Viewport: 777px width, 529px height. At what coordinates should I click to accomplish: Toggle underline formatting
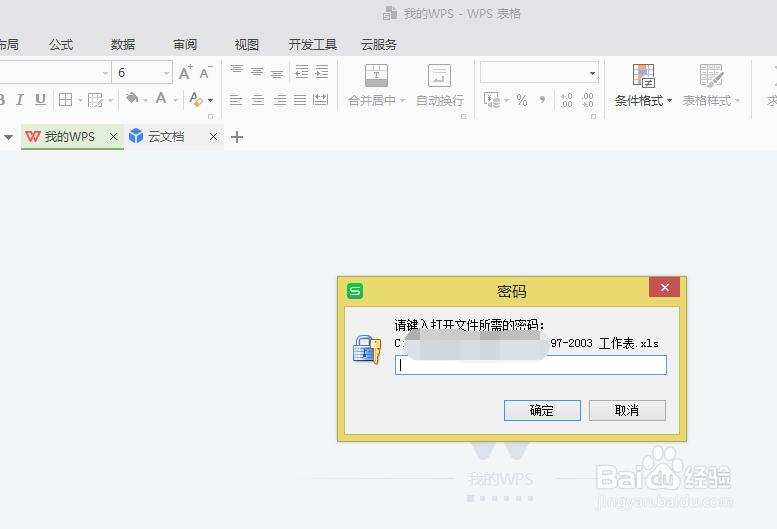tap(40, 100)
